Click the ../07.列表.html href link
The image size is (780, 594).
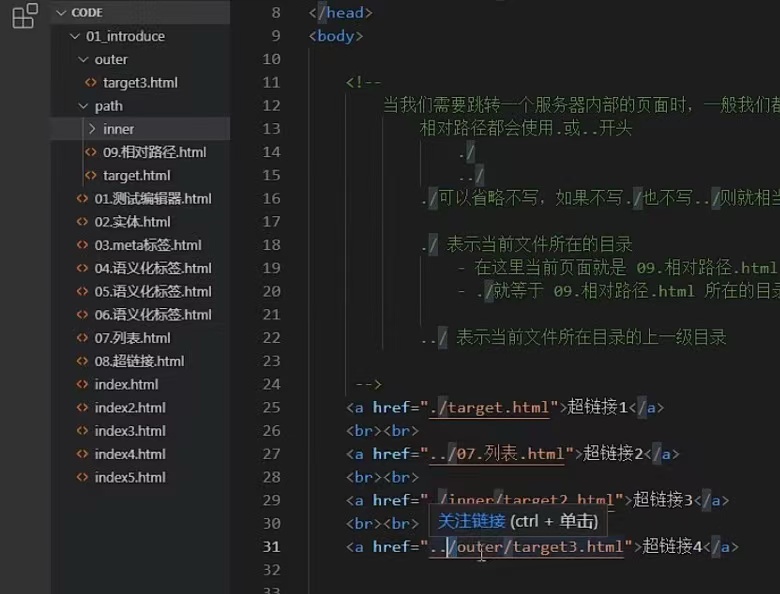point(497,454)
